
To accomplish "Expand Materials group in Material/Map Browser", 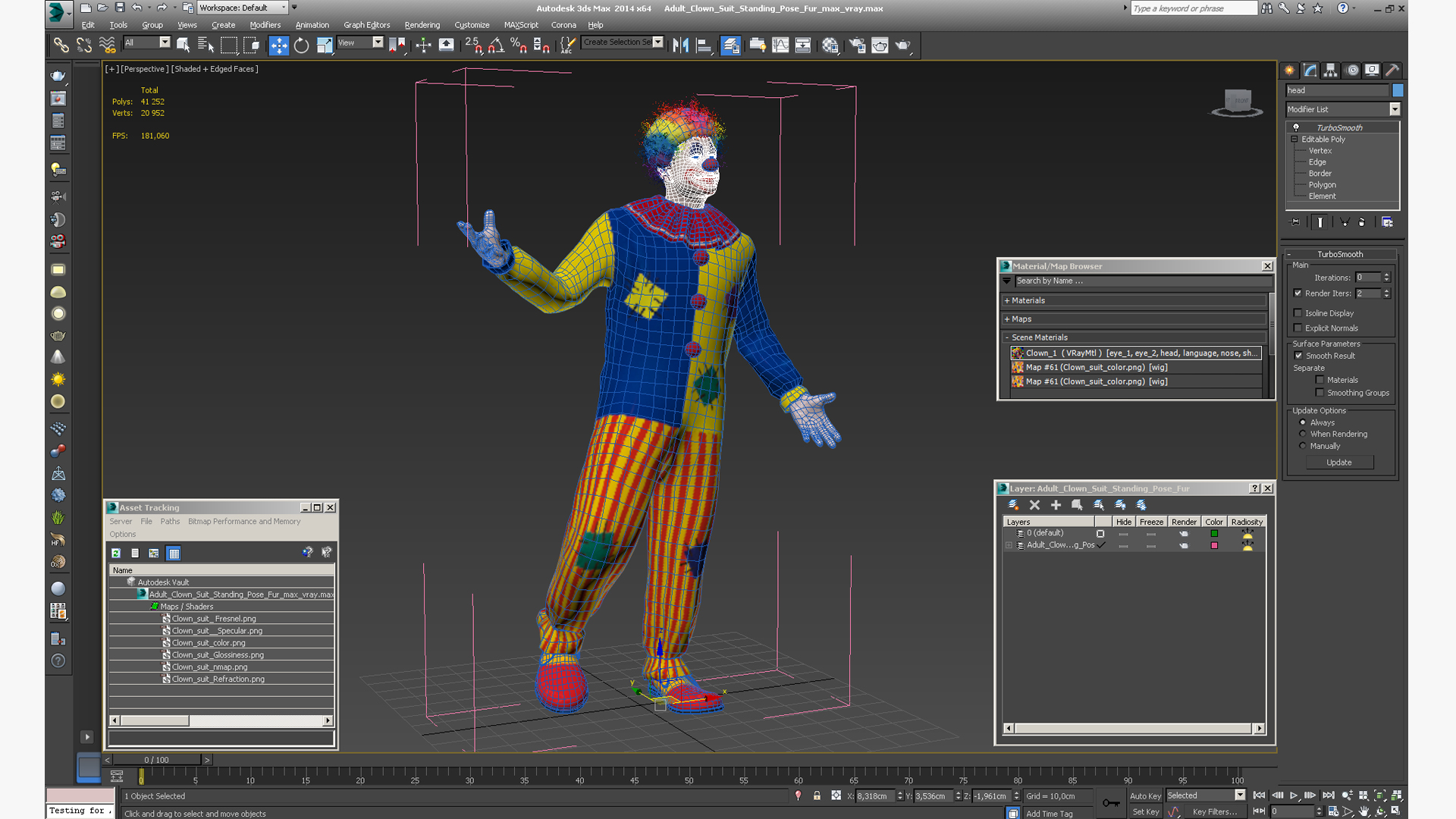I will click(x=1006, y=300).
